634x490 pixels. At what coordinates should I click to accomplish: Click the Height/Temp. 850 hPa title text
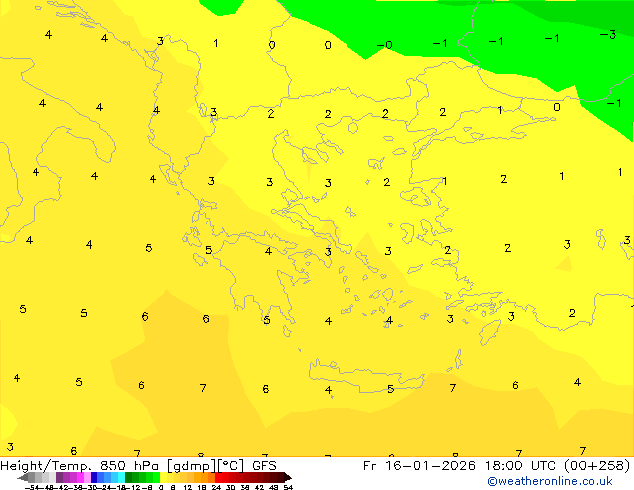click(79, 465)
